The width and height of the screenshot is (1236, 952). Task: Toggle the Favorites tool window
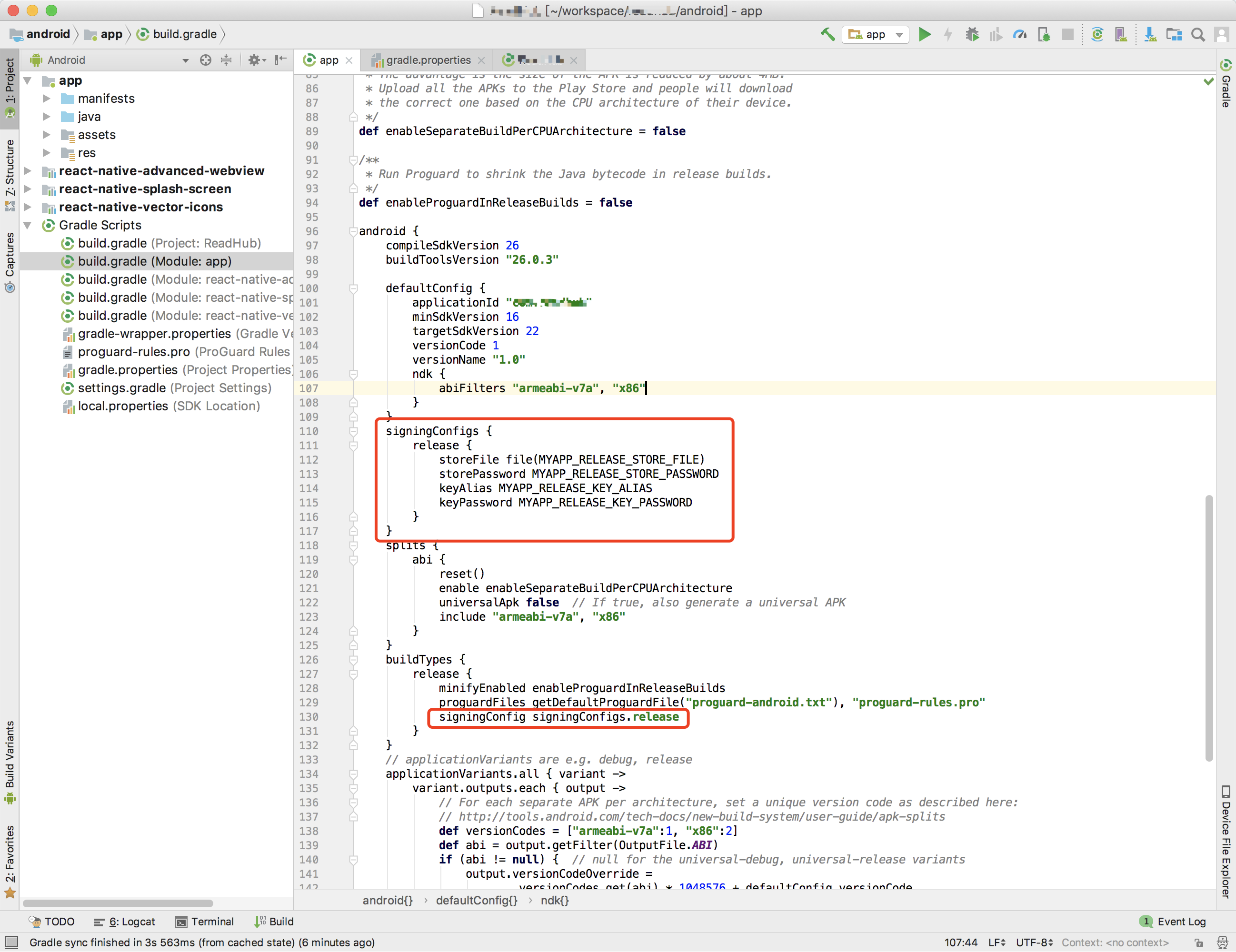pos(10,863)
